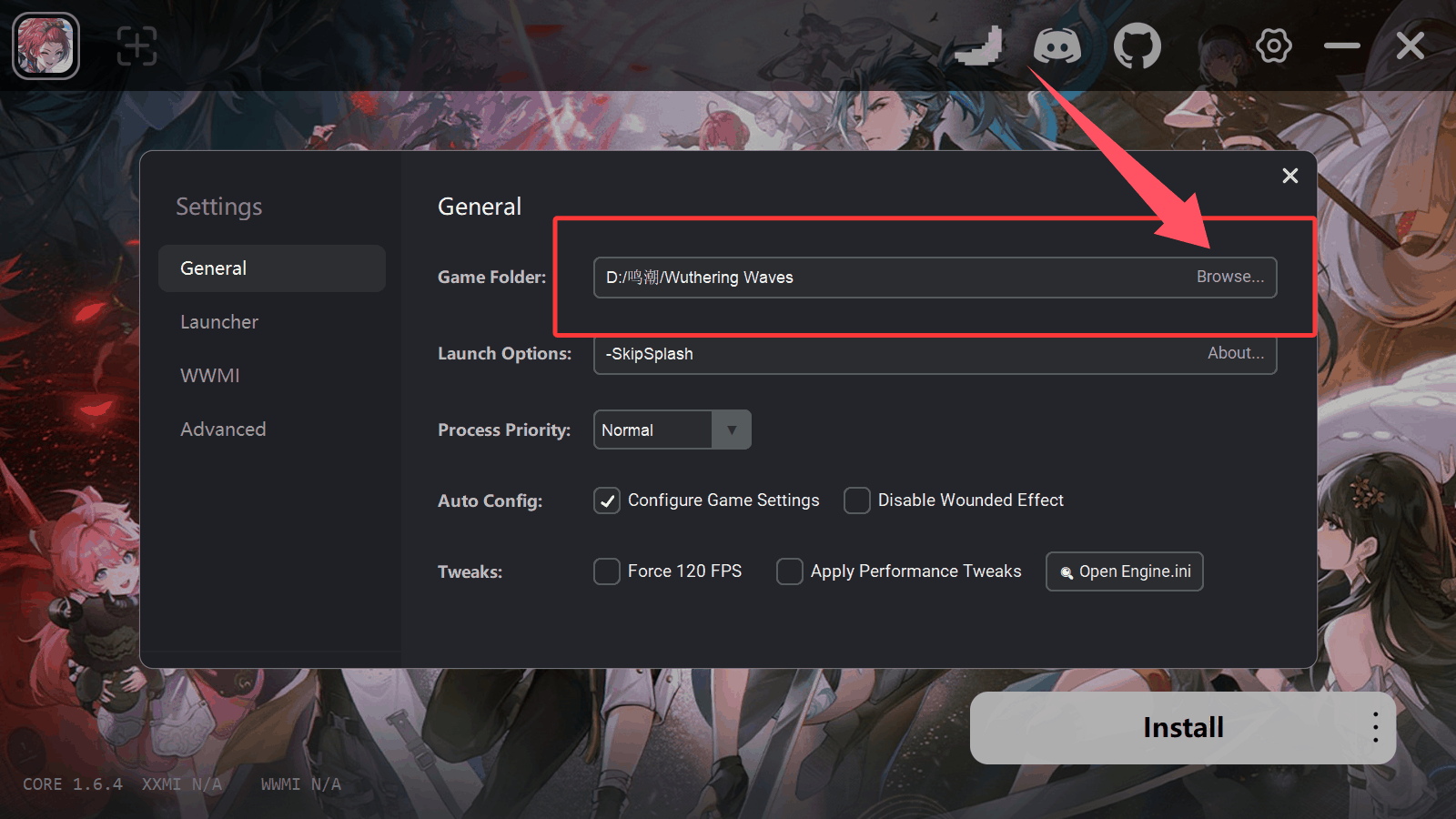The image size is (1456, 819).
Task: Close the launcher with the top-right X
Action: [1410, 45]
